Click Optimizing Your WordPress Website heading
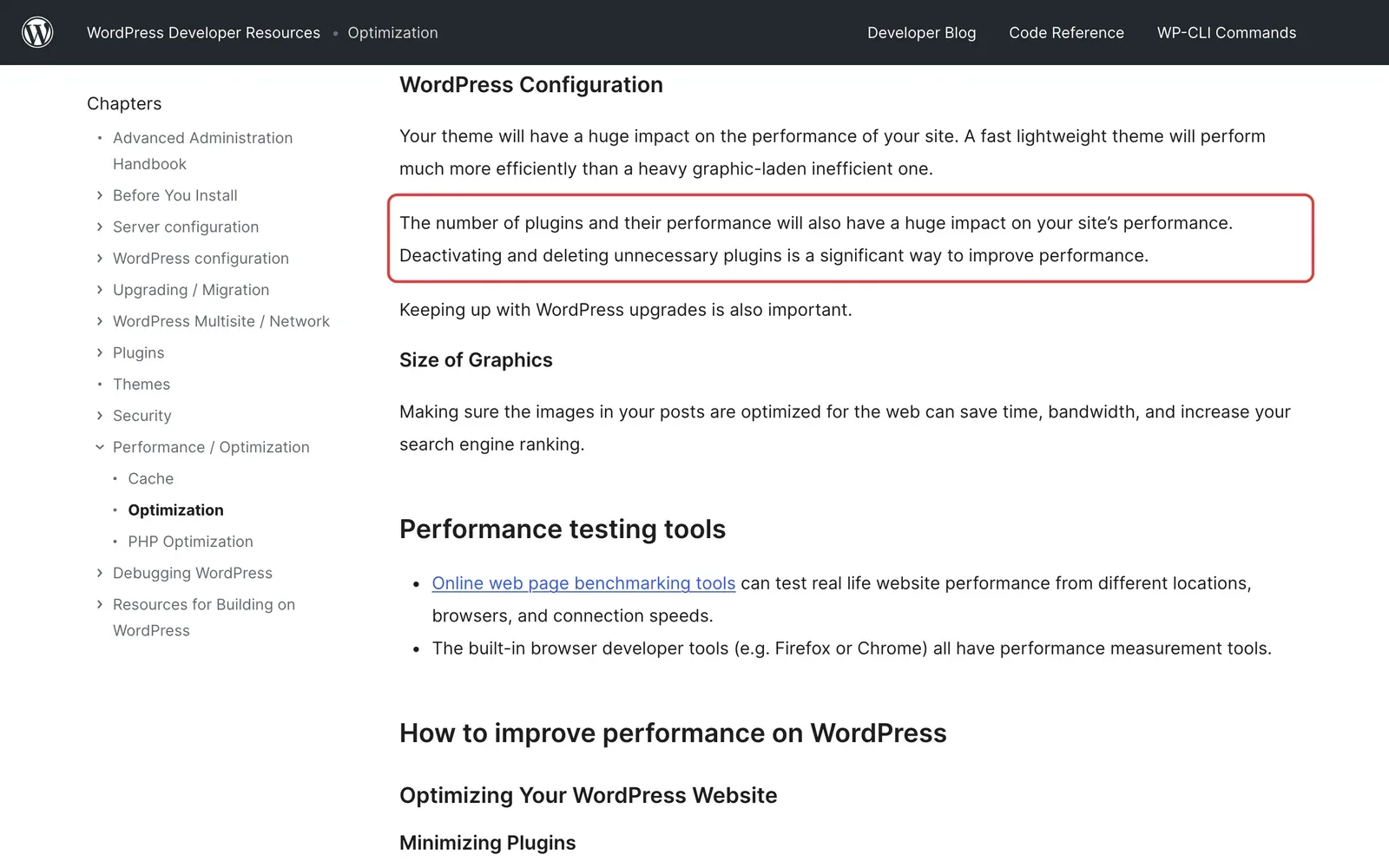Viewport: 1389px width, 868px height. click(x=589, y=795)
